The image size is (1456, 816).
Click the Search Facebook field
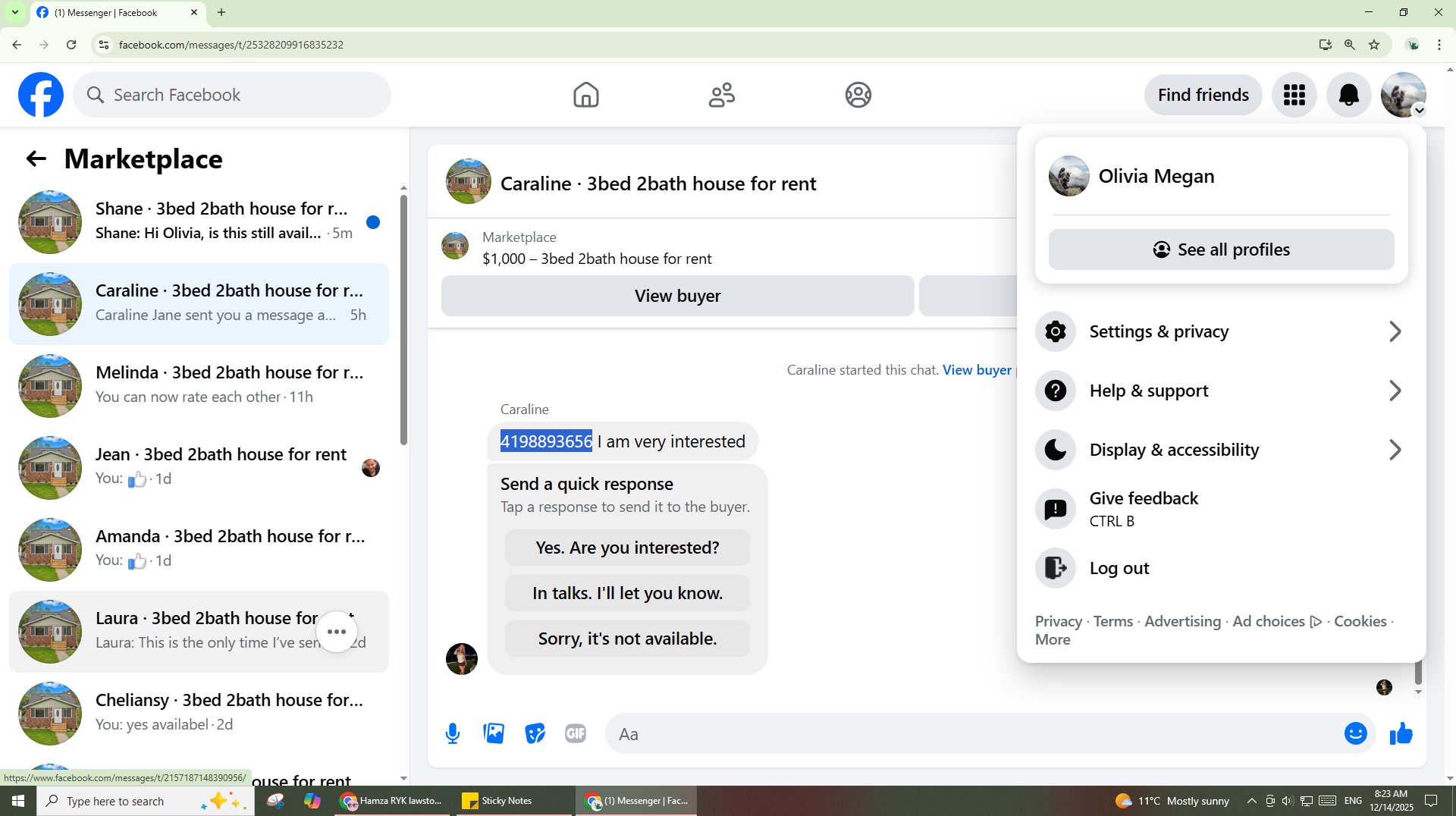click(x=232, y=95)
